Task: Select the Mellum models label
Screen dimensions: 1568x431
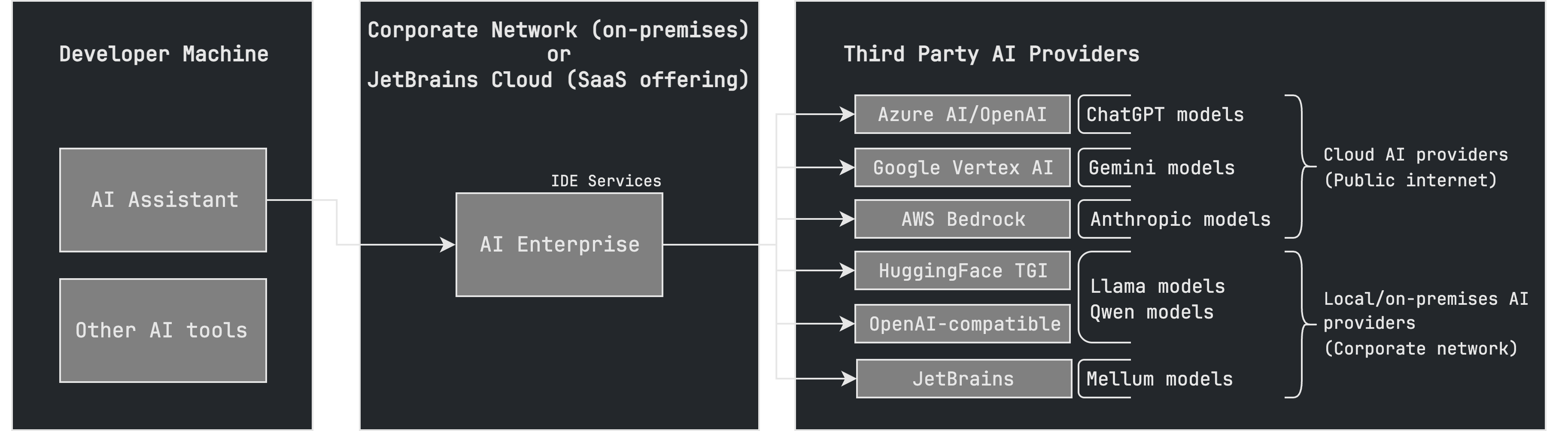Action: pos(1159,379)
